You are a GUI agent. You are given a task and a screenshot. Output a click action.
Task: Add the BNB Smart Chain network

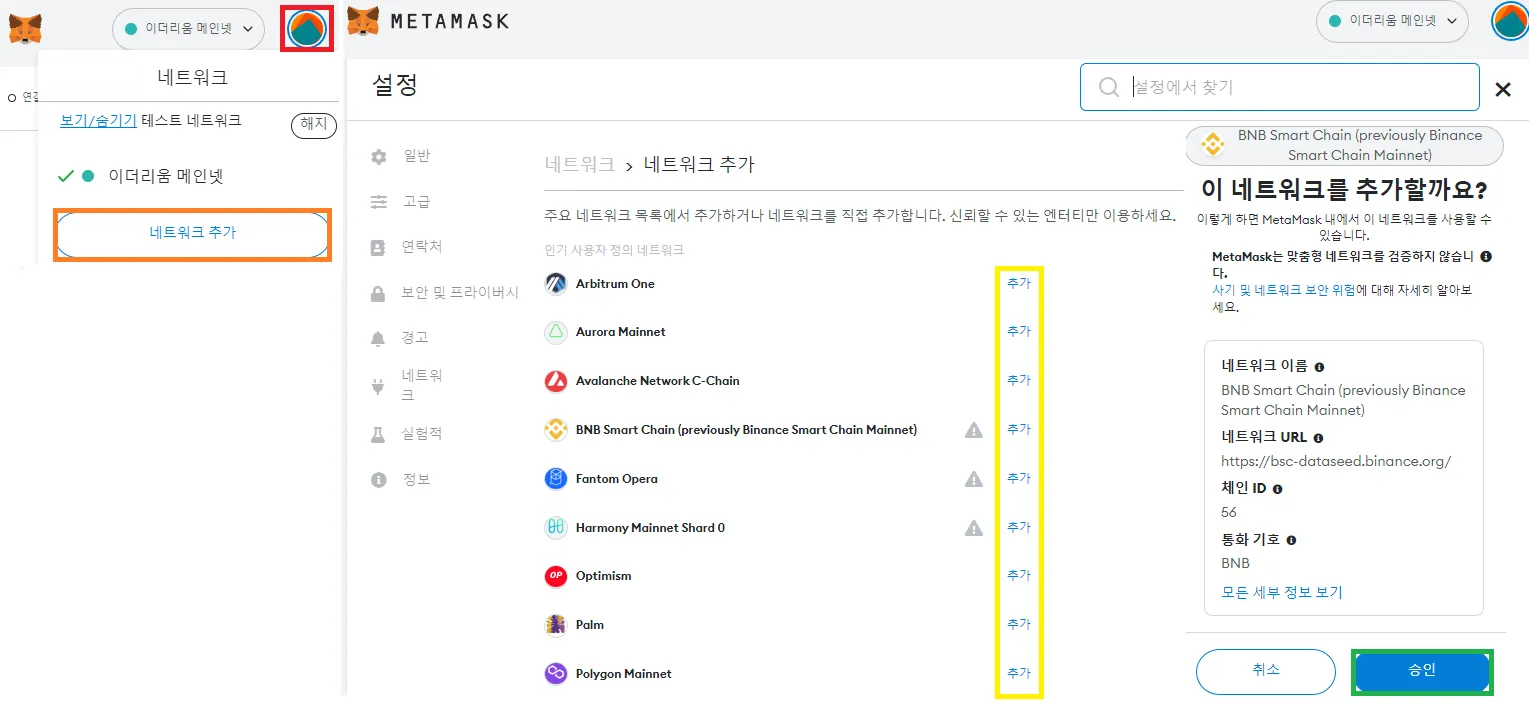pyautogui.click(x=1019, y=429)
